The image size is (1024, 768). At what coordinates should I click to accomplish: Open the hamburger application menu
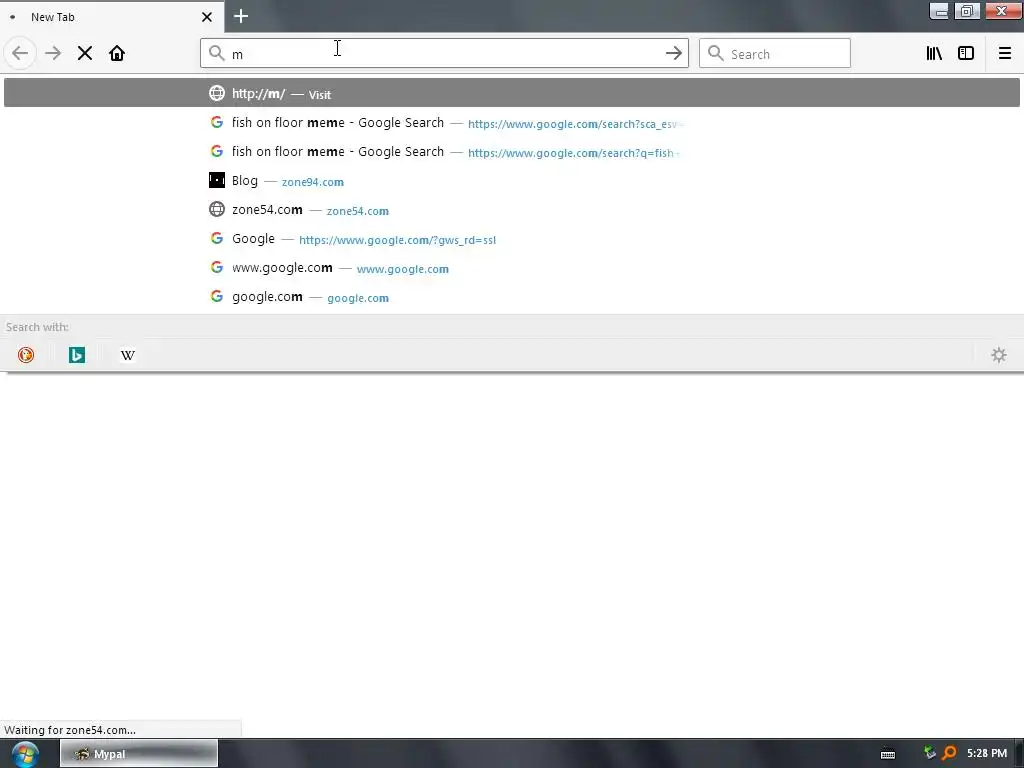(1004, 53)
